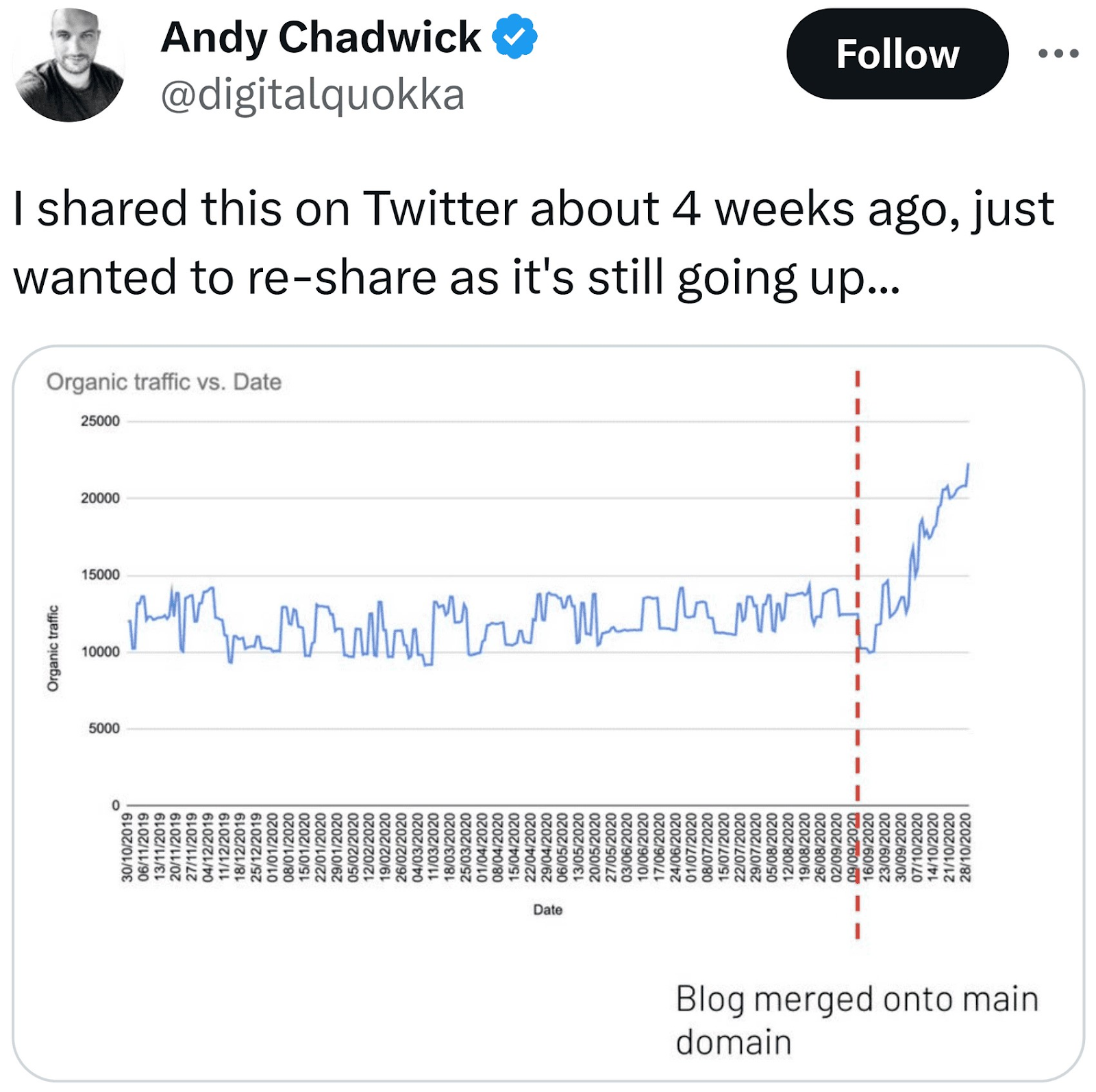
Task: Click the chart title 'Organic traffic vs. Date'
Action: 164,382
